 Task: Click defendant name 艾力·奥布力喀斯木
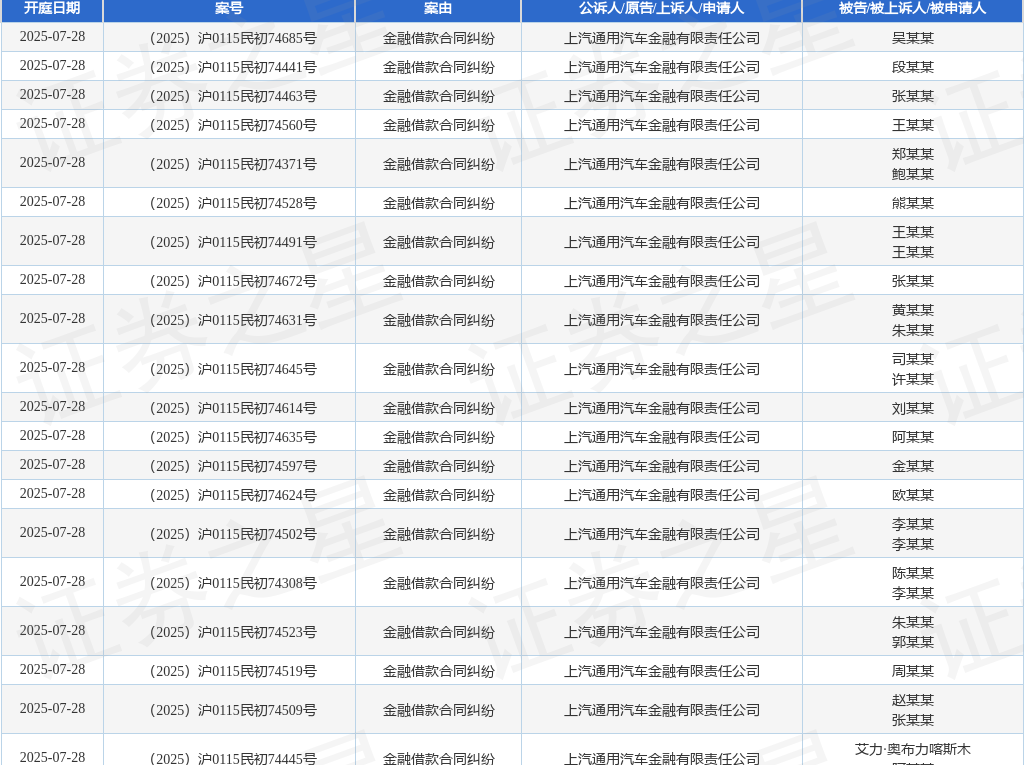click(913, 749)
